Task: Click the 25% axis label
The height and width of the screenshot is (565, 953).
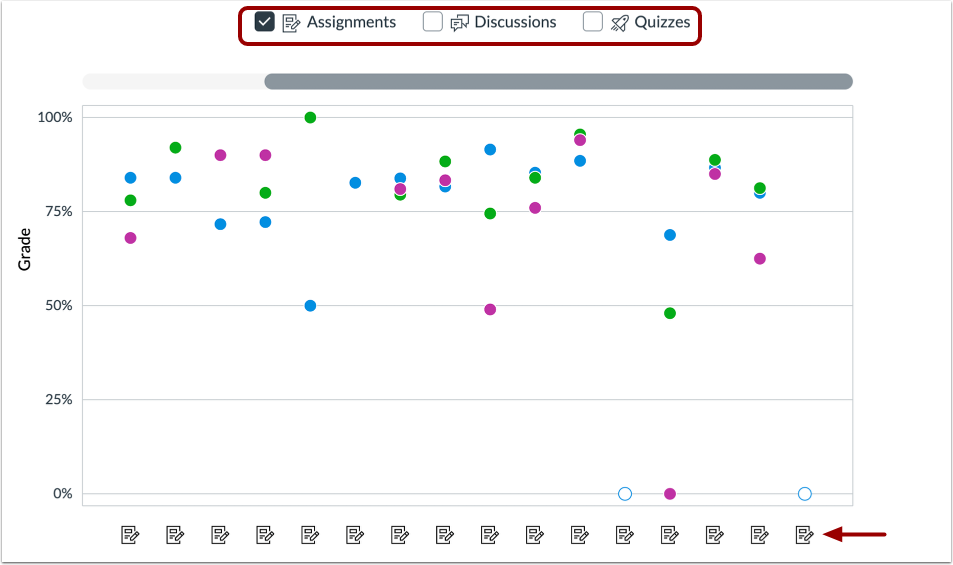Action: point(58,400)
